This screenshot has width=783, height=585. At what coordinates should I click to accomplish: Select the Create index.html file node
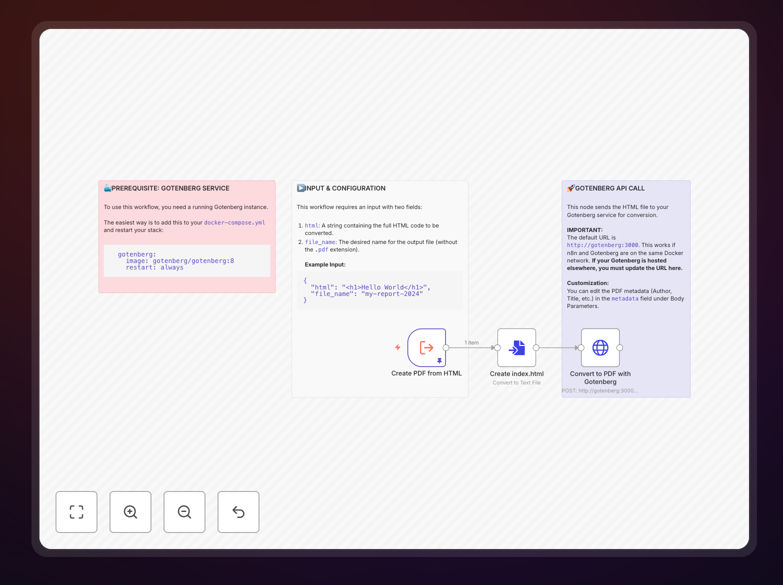click(x=516, y=347)
